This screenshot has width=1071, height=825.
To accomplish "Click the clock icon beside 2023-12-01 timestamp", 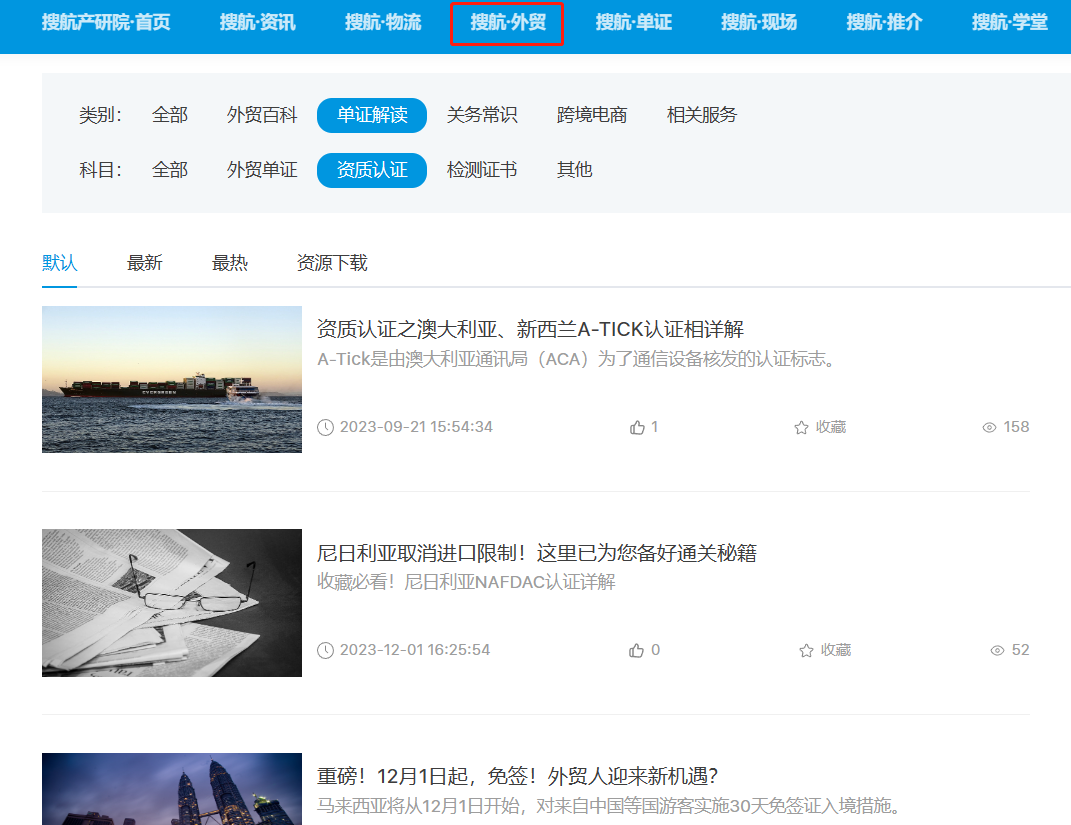I will tap(325, 651).
